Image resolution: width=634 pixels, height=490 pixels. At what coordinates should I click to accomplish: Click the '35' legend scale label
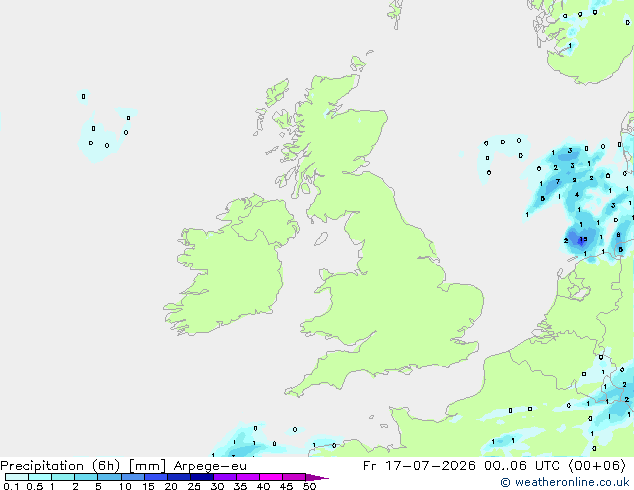(x=240, y=486)
